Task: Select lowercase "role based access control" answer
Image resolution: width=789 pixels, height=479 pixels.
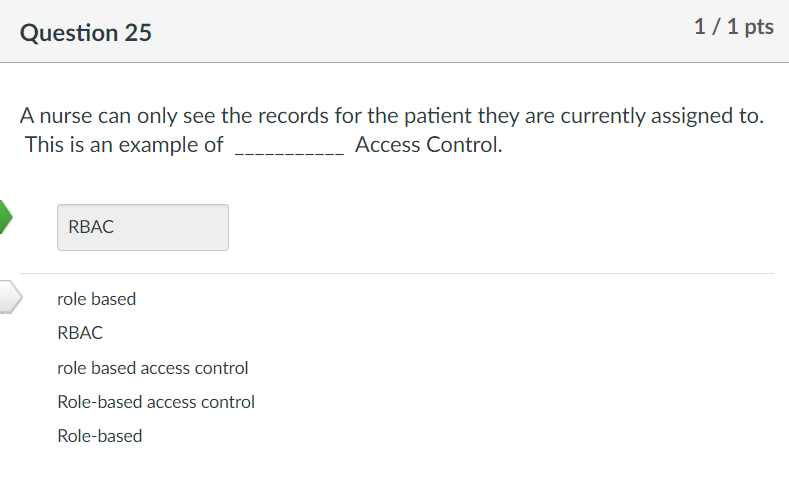Action: pyautogui.click(x=152, y=368)
